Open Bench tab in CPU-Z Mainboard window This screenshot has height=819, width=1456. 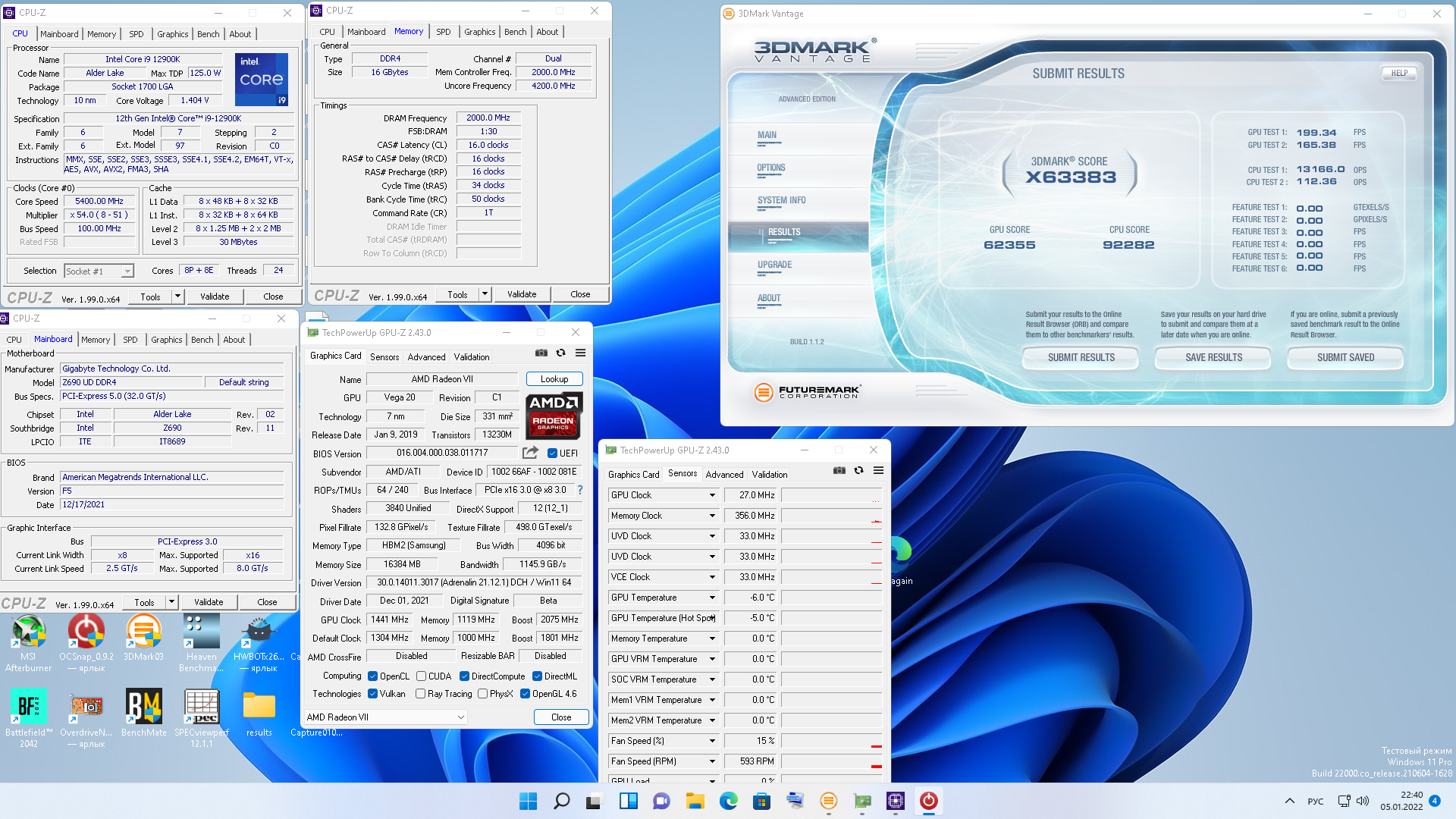point(202,340)
